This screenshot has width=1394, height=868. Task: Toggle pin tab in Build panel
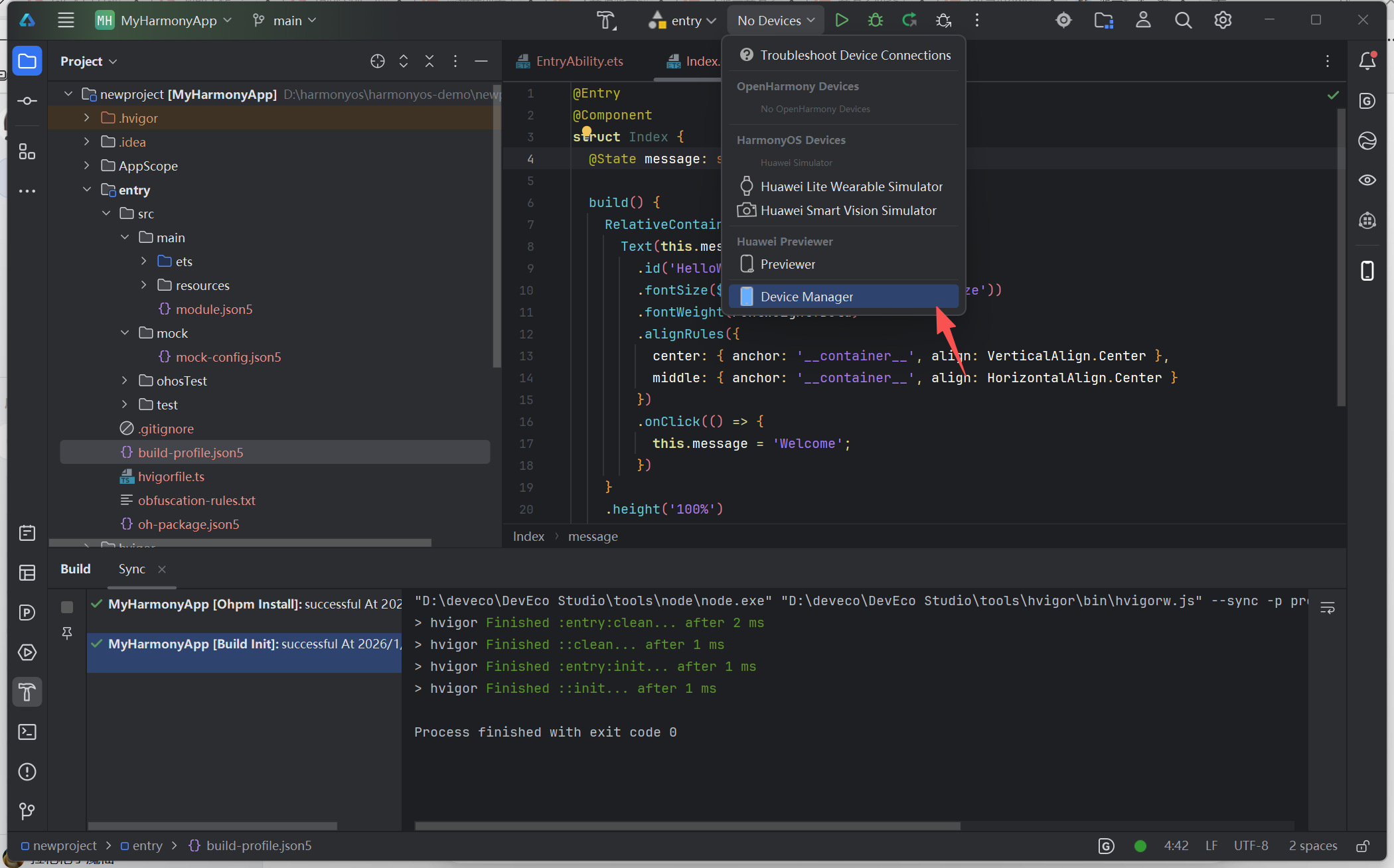tap(67, 632)
